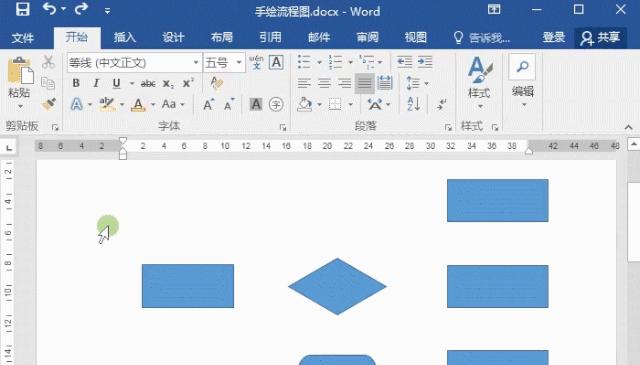
Task: Open the Change Case Aa dropdown
Action: [173, 105]
